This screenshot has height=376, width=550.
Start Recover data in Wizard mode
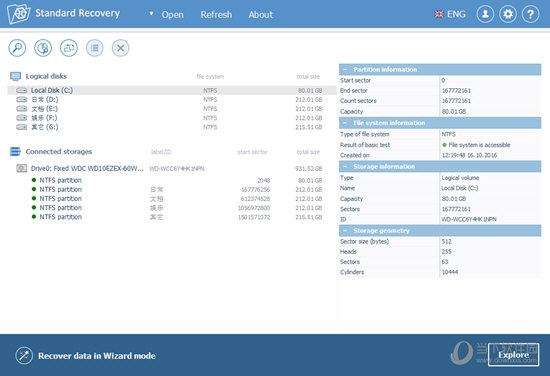97,356
